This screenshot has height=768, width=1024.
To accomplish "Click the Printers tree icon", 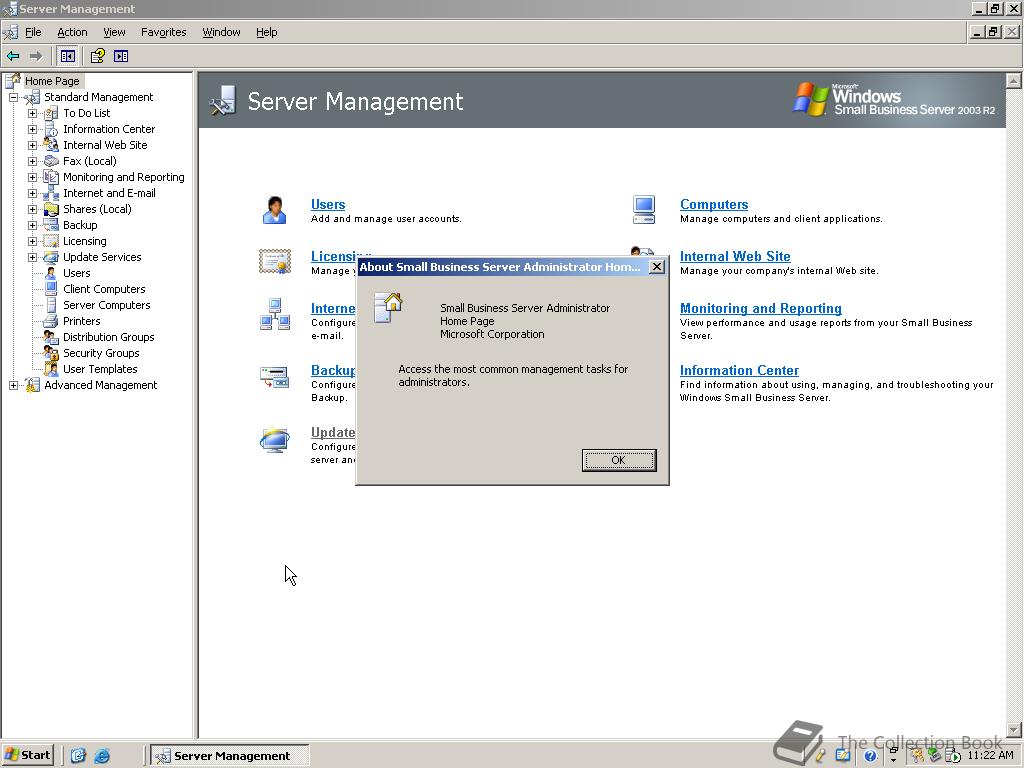I will click(51, 321).
